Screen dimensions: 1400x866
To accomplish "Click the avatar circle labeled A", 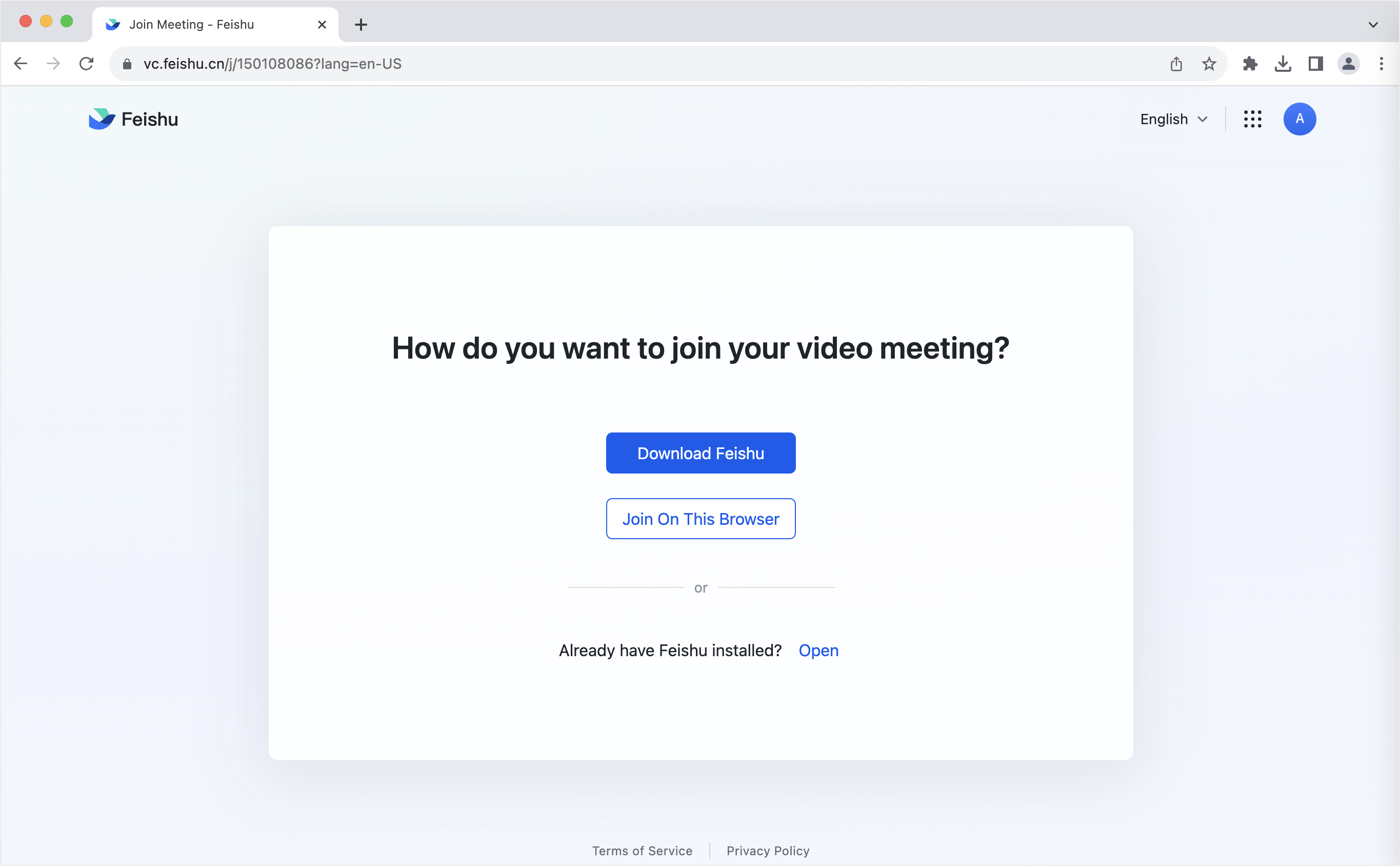I will (1300, 119).
